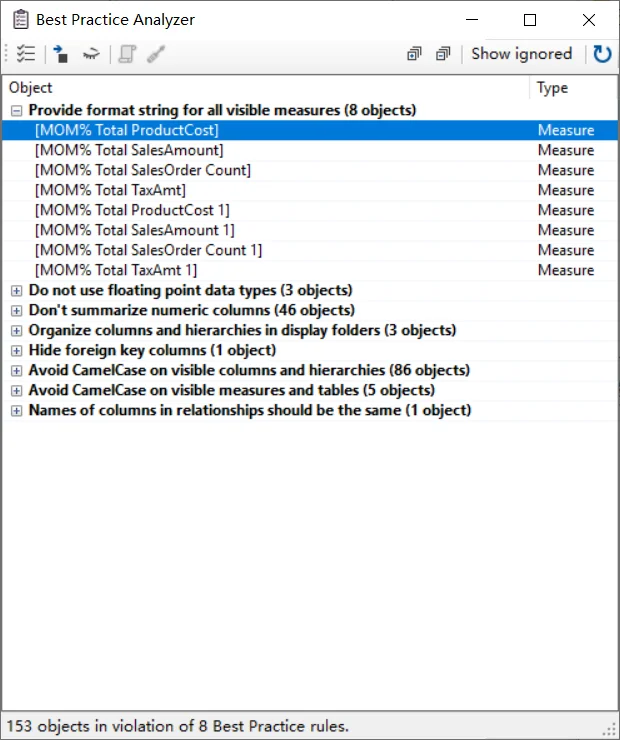
Task: Select the MOM% Total TaxAmt 1 measure
Action: tap(310, 270)
